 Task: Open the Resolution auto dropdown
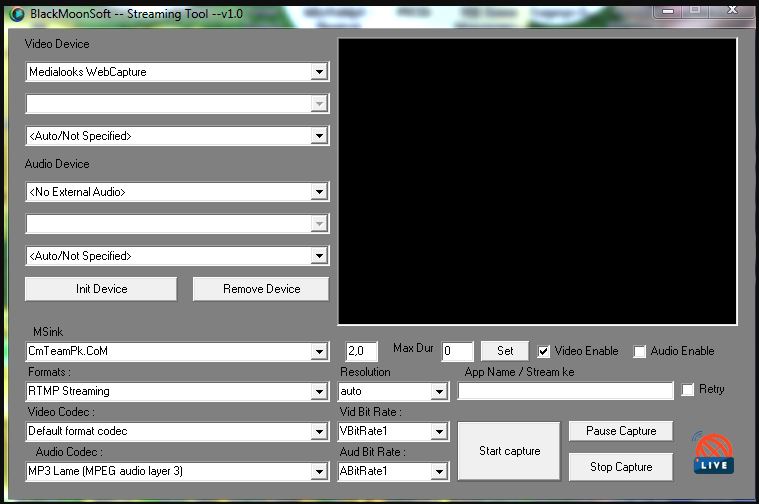(394, 391)
